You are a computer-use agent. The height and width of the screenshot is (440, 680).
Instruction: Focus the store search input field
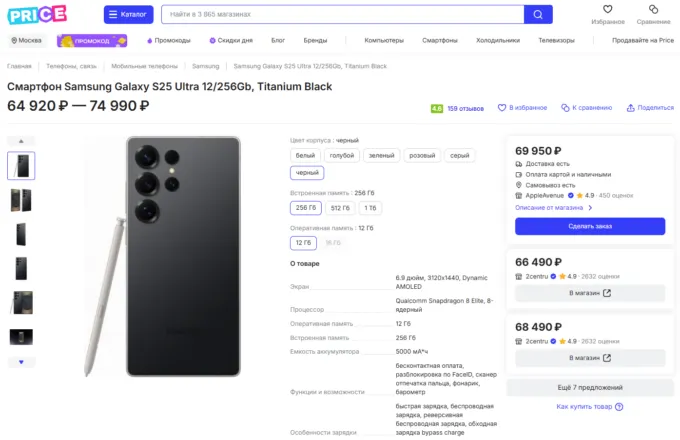coord(343,14)
